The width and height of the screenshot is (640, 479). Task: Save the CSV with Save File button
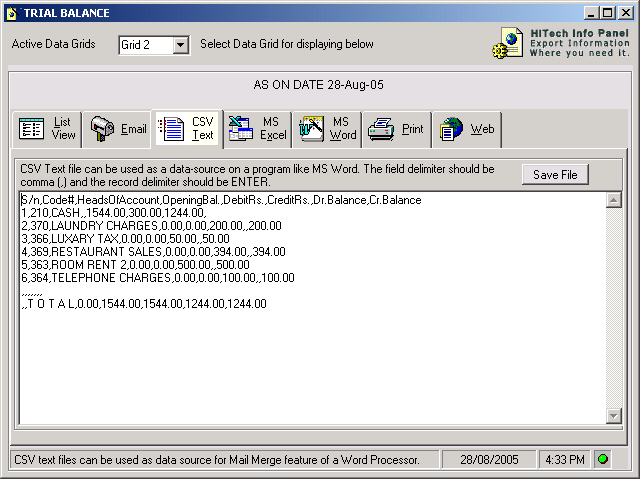click(555, 175)
